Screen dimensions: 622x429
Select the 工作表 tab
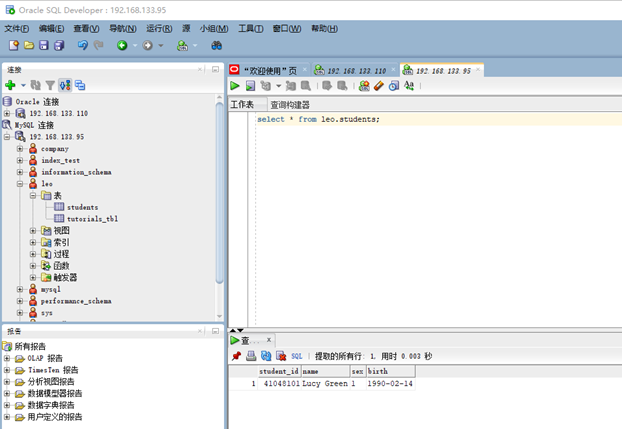tap(242, 105)
